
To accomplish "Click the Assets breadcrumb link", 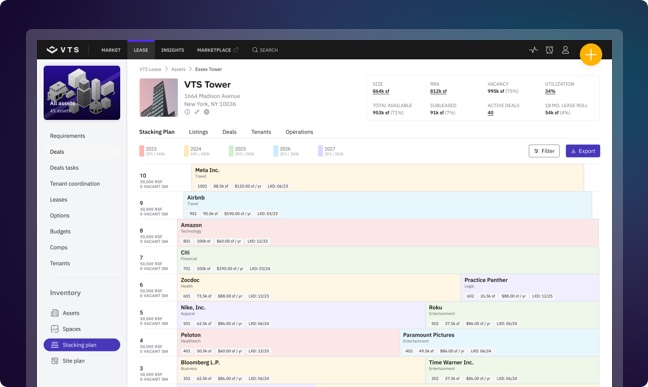I will (178, 69).
